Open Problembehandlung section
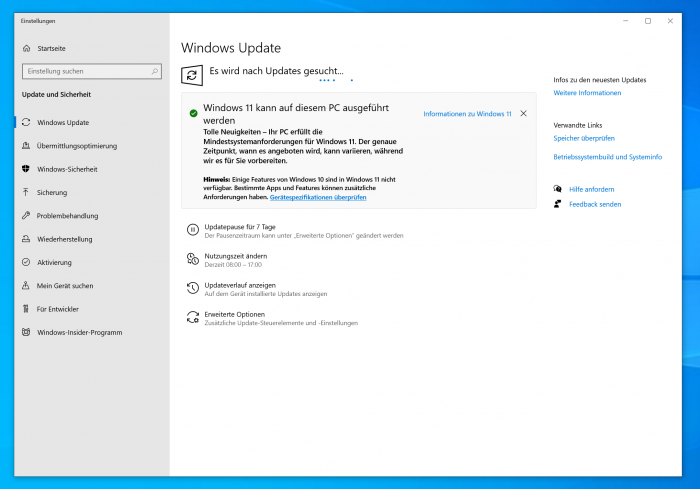The height and width of the screenshot is (489, 700). (67, 216)
